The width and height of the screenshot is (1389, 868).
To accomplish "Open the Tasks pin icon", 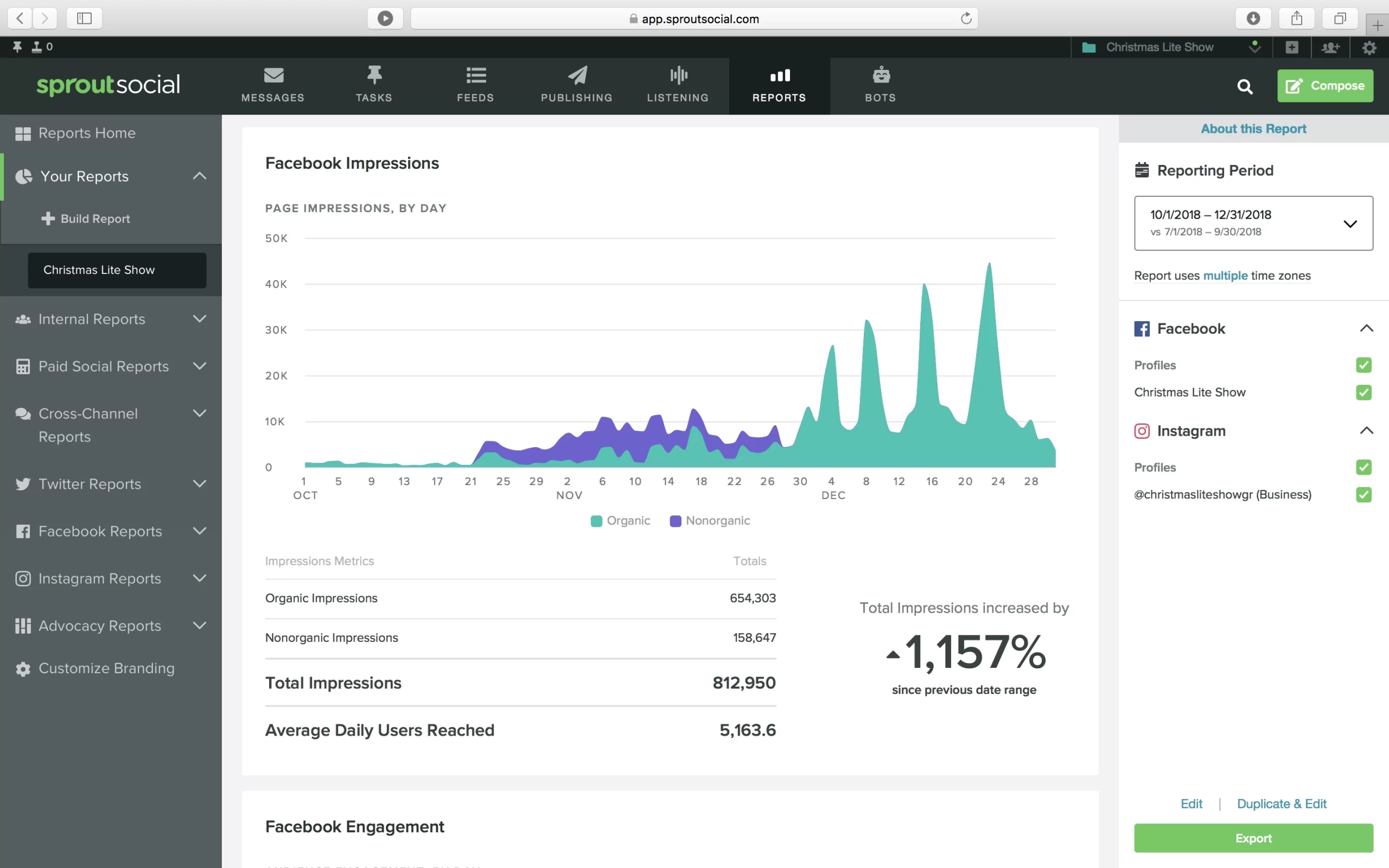I will point(374,75).
